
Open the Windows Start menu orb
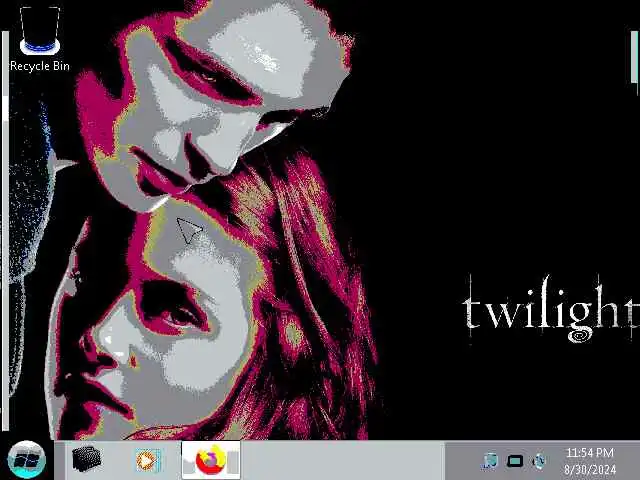pos(27,460)
